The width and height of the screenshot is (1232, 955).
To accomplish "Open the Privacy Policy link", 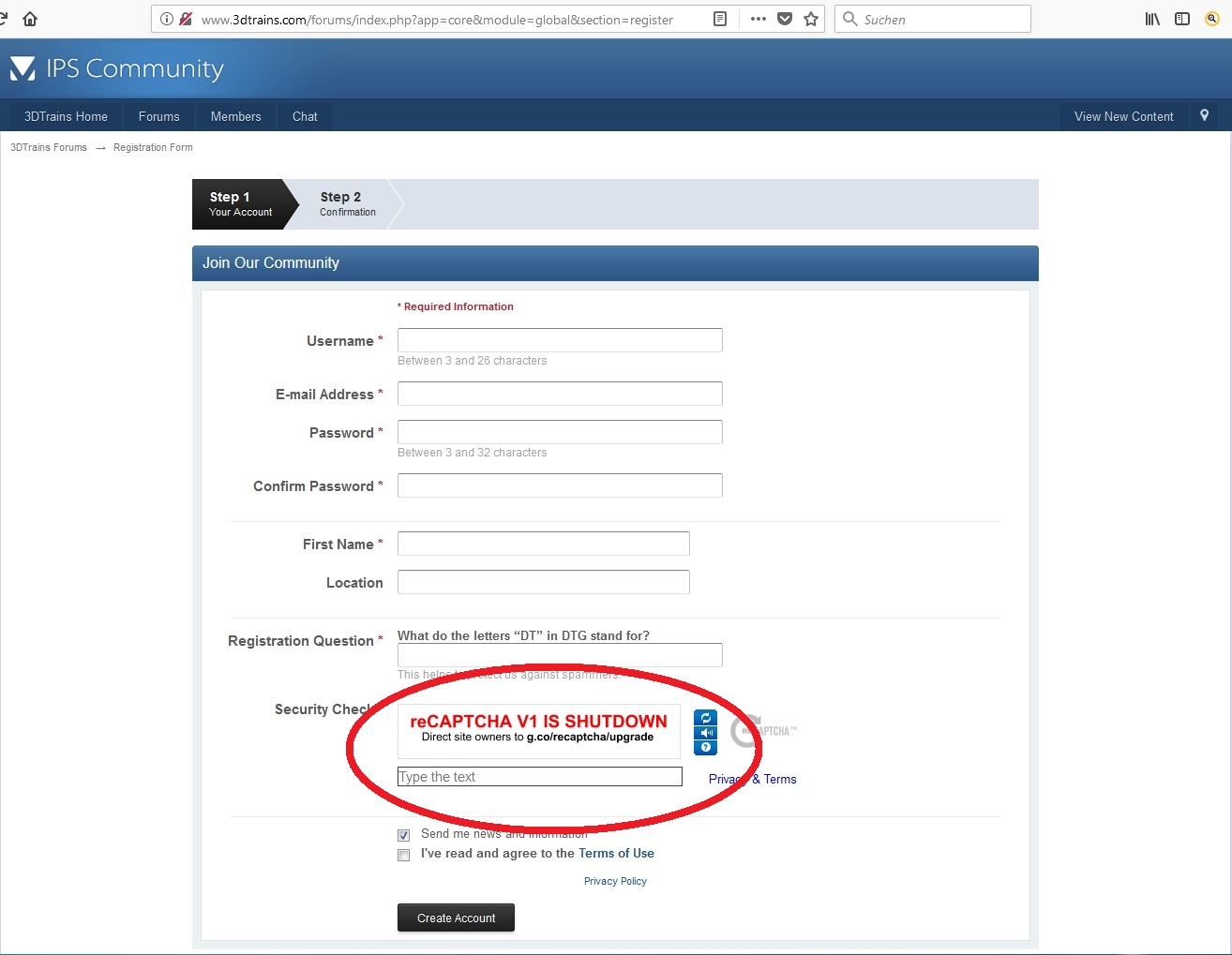I will pos(615,881).
